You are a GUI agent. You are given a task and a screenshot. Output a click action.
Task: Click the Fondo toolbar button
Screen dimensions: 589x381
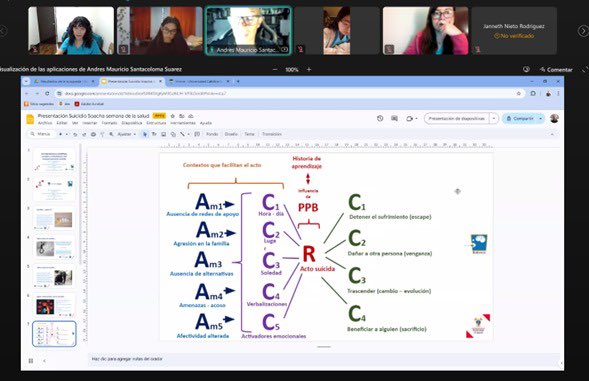(x=212, y=134)
